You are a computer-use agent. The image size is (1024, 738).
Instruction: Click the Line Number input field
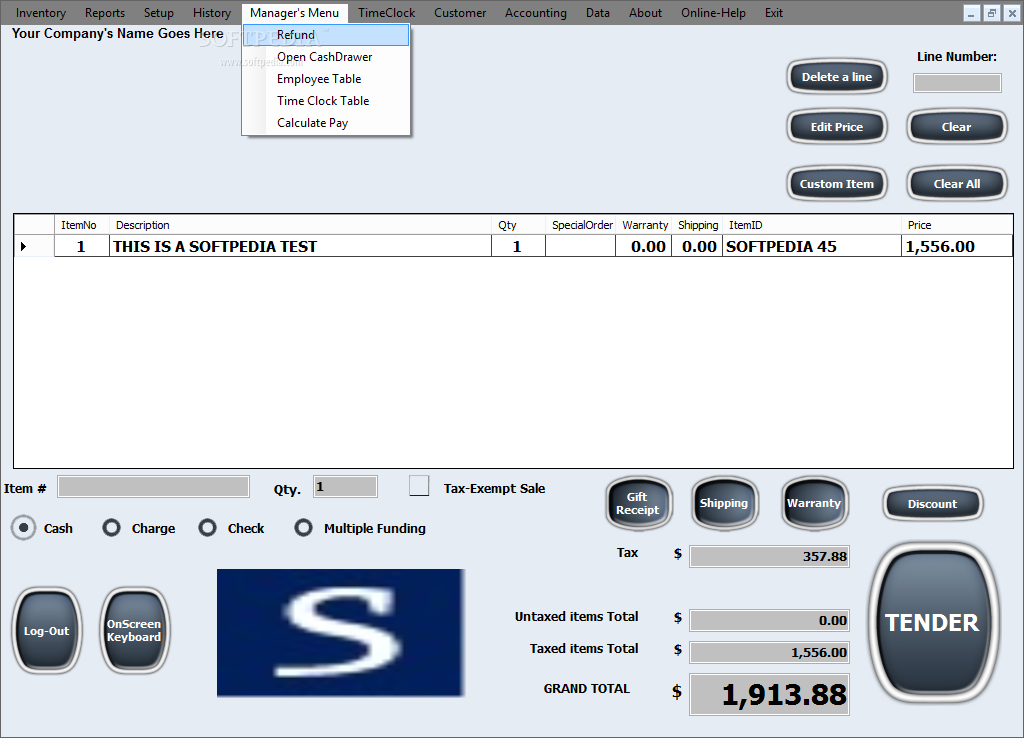[957, 83]
